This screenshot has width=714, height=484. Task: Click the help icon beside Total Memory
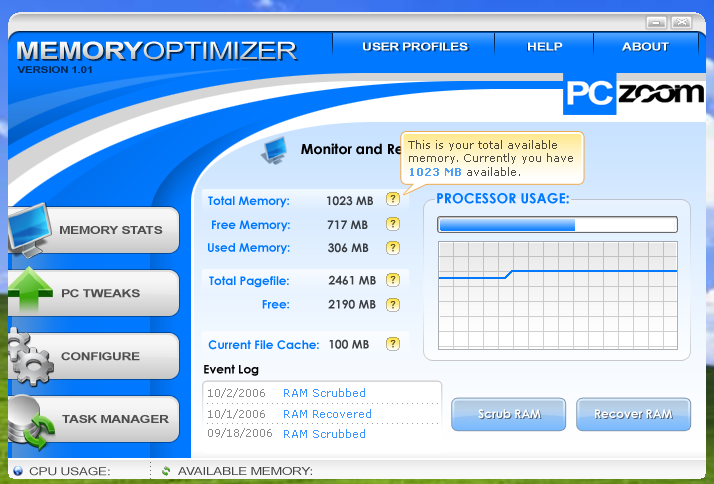click(393, 199)
